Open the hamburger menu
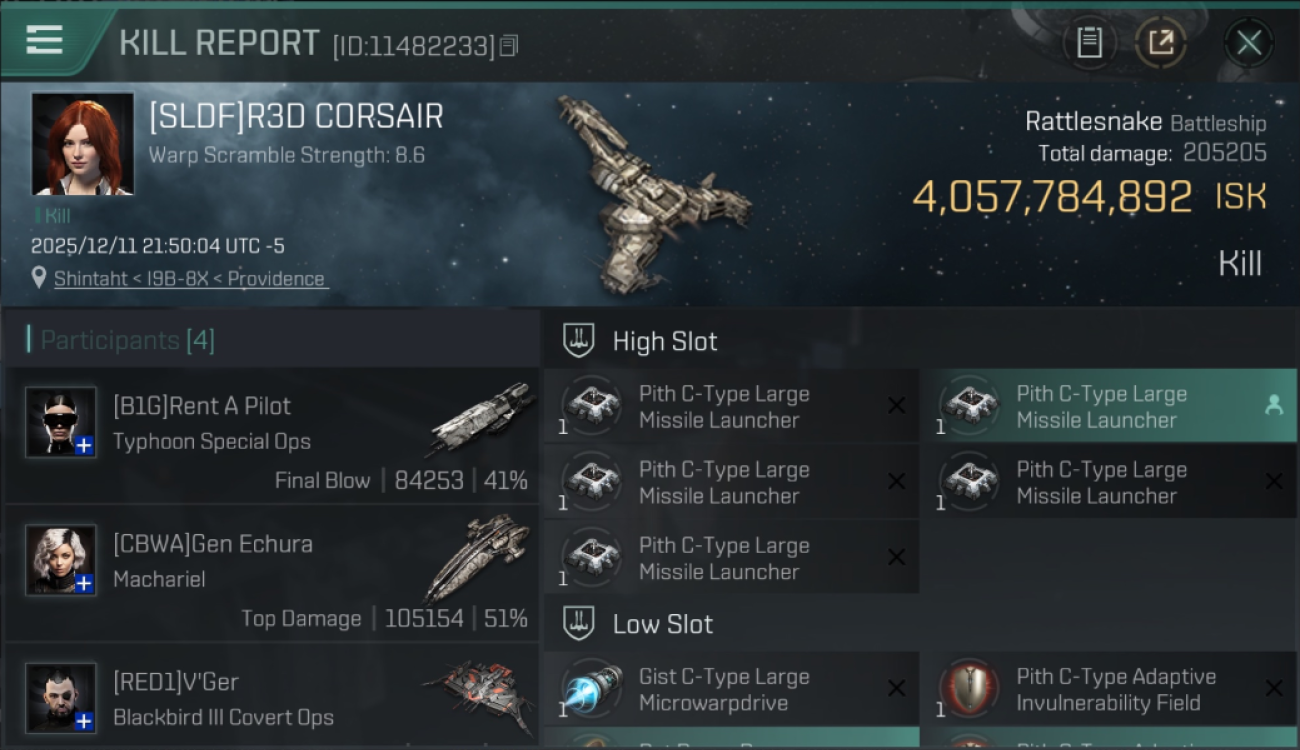This screenshot has height=750, width=1300. [44, 40]
